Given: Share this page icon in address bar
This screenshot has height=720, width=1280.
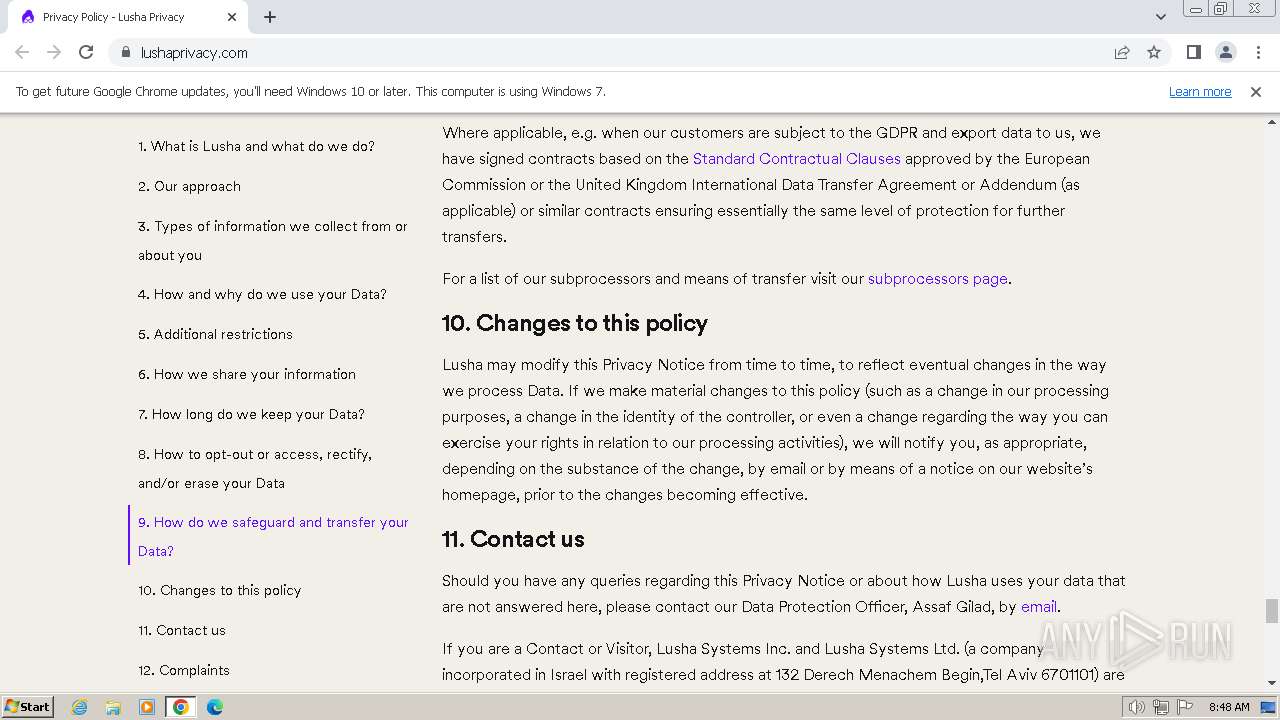Looking at the screenshot, I should click(1122, 52).
